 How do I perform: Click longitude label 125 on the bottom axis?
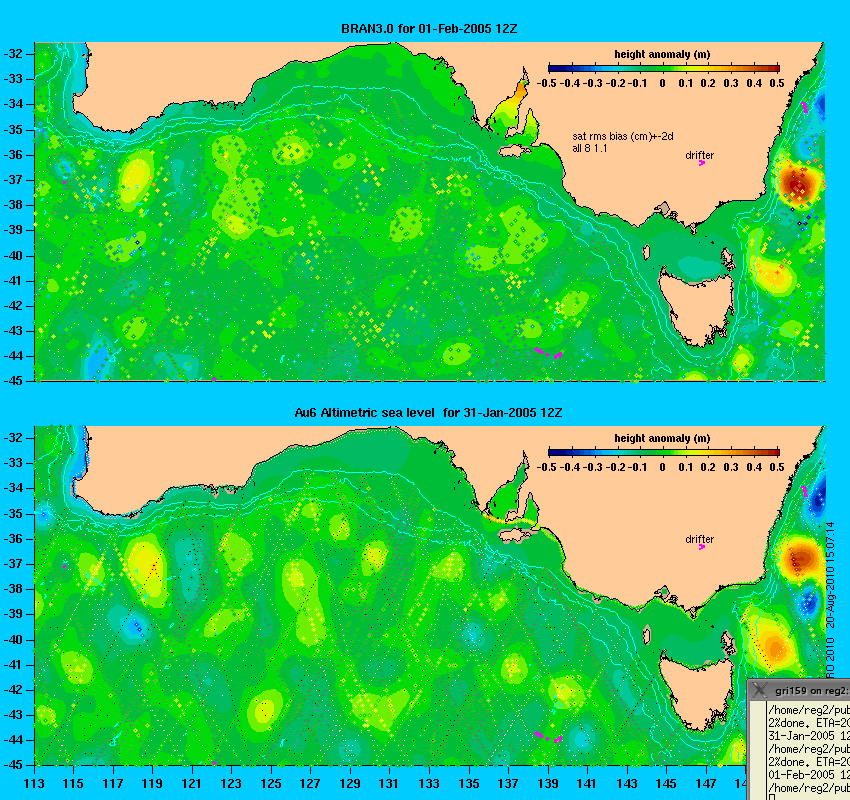point(271,783)
